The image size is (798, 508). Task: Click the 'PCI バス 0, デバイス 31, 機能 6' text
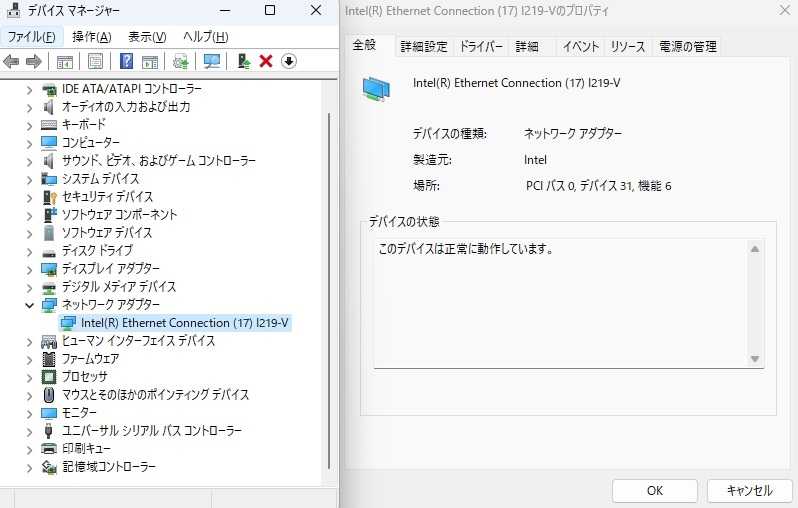click(x=598, y=186)
